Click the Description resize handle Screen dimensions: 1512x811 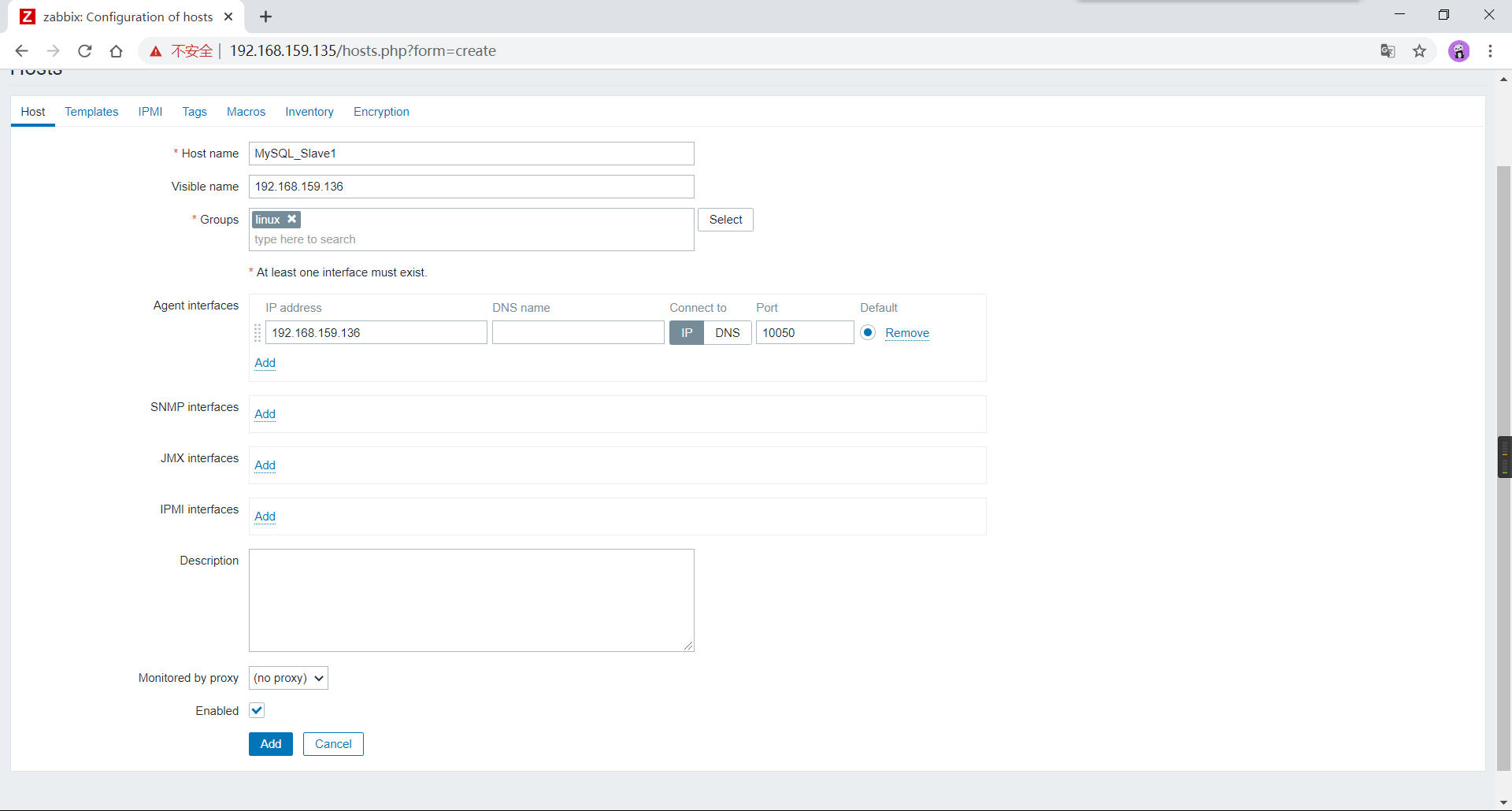click(x=688, y=646)
